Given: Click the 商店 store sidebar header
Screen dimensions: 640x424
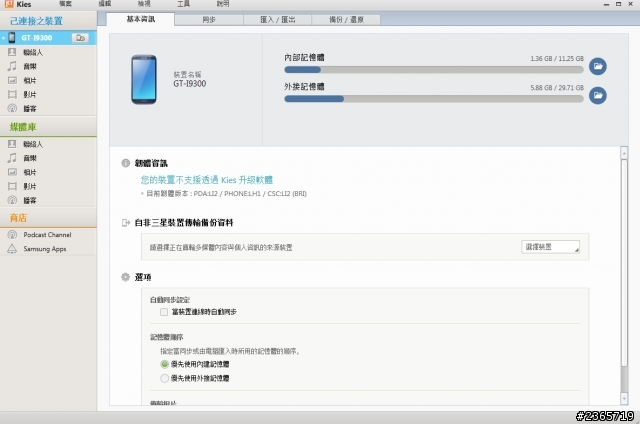Looking at the screenshot, I should (x=18, y=218).
